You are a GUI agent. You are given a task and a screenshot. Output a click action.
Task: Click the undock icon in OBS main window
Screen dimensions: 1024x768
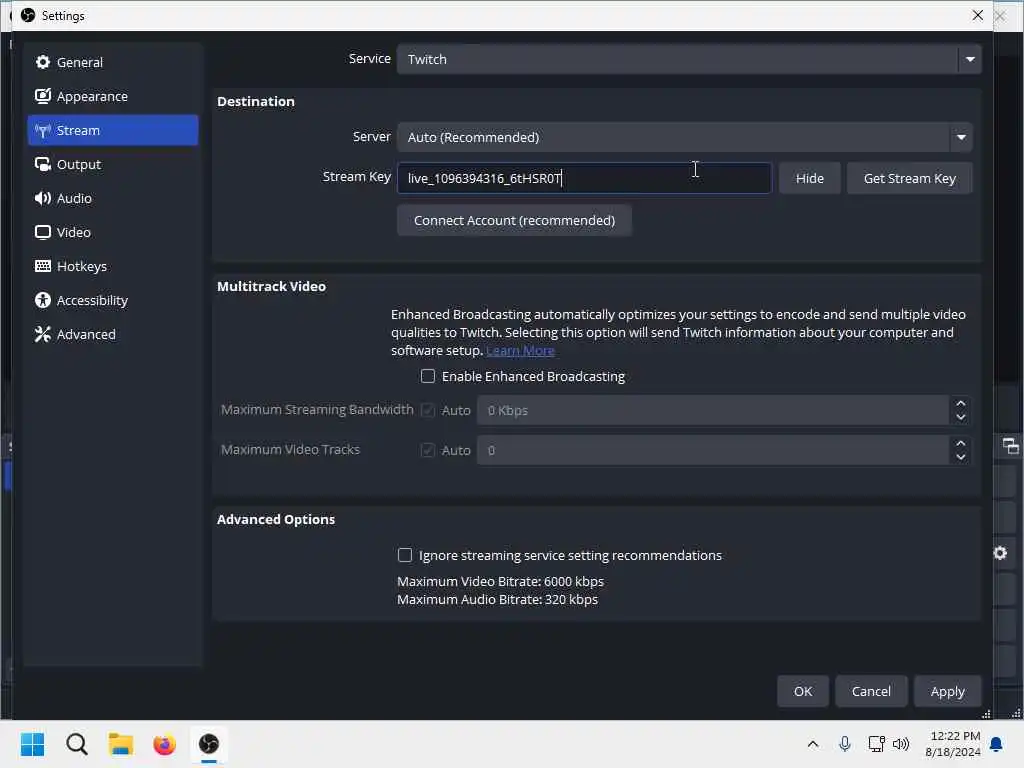point(1011,447)
